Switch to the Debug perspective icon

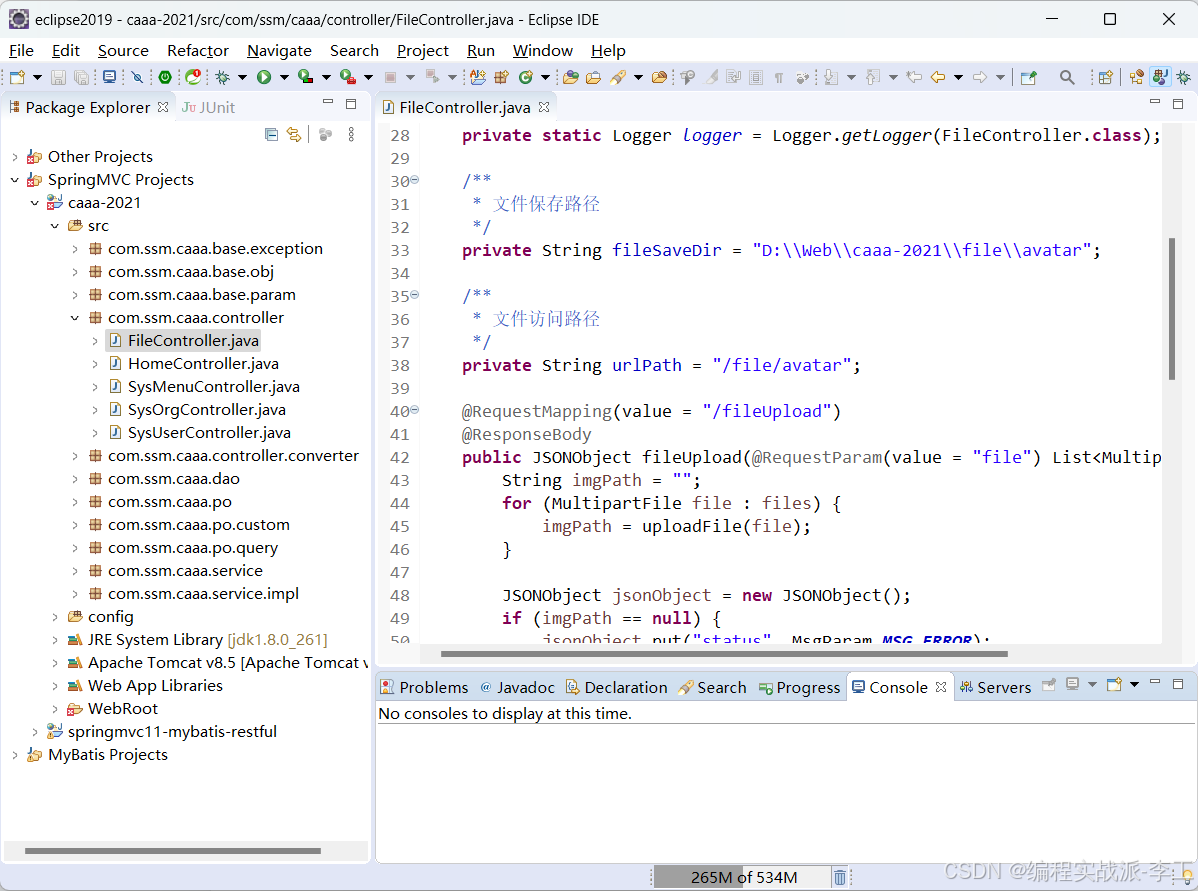pos(1183,77)
